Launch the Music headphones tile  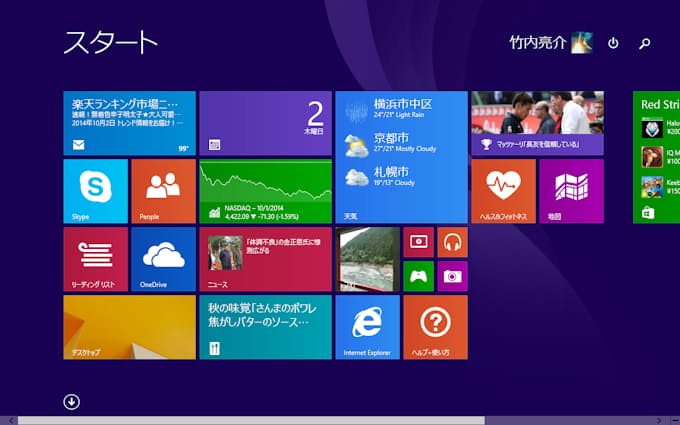pos(452,242)
